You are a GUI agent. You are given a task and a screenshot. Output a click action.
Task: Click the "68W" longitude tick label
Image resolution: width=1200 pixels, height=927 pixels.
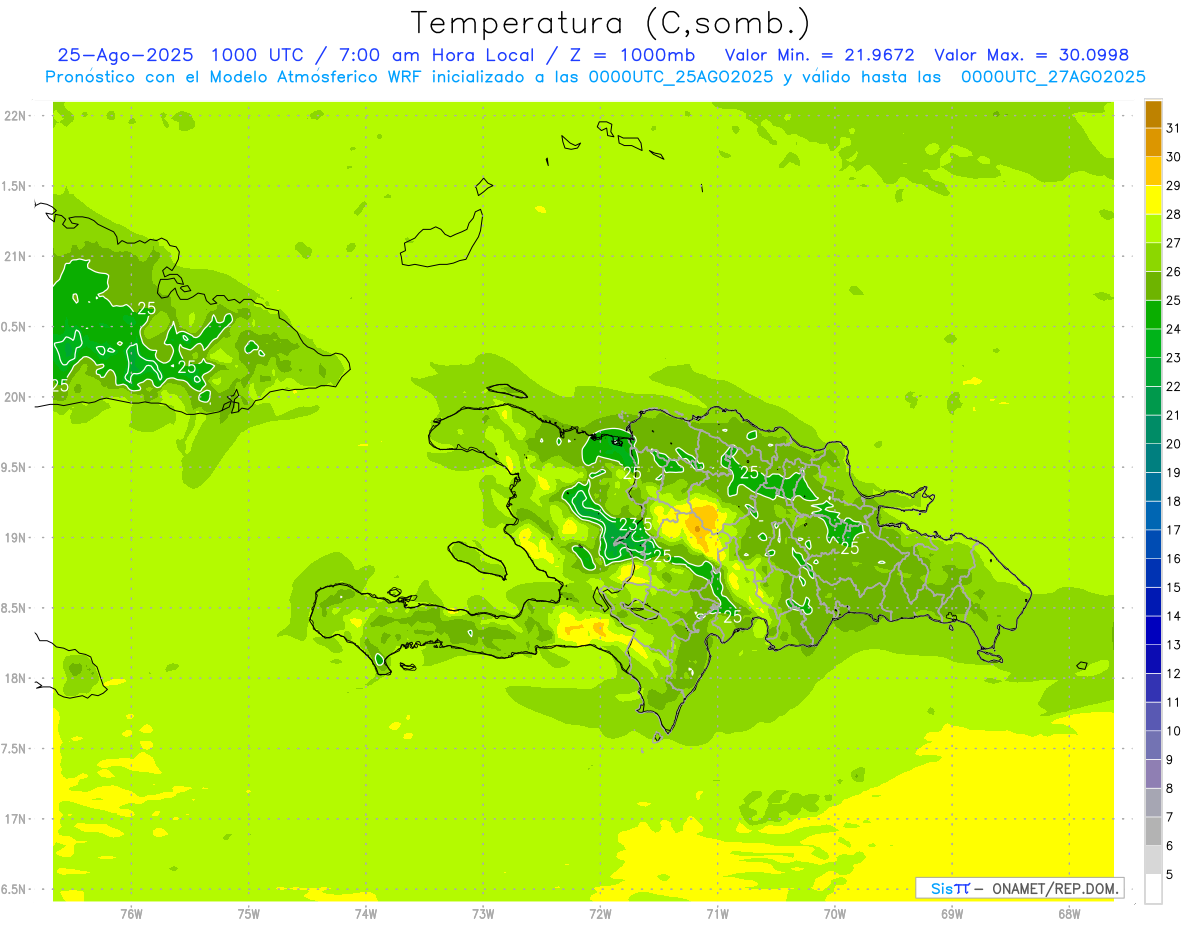pyautogui.click(x=1069, y=913)
